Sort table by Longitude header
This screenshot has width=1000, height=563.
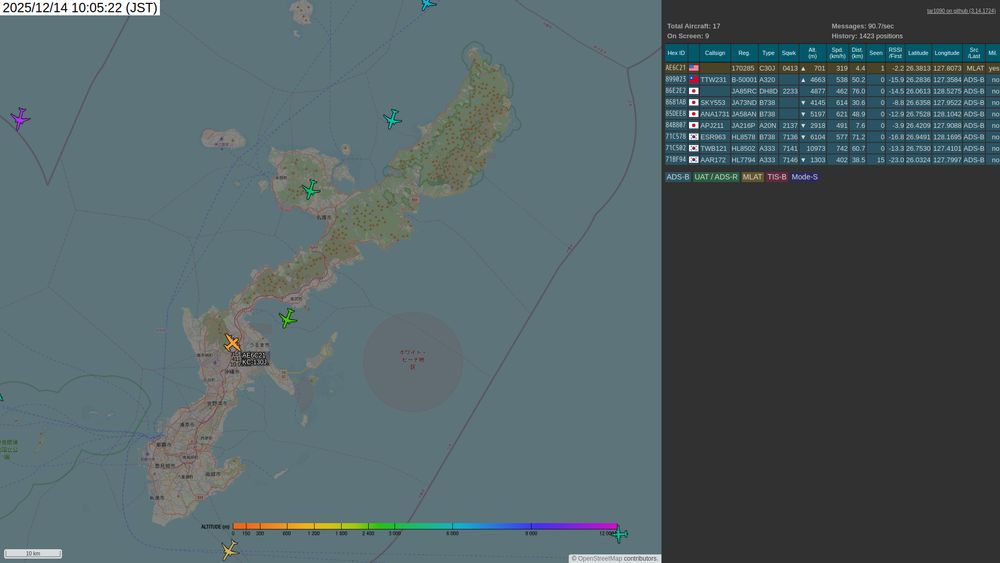point(946,53)
